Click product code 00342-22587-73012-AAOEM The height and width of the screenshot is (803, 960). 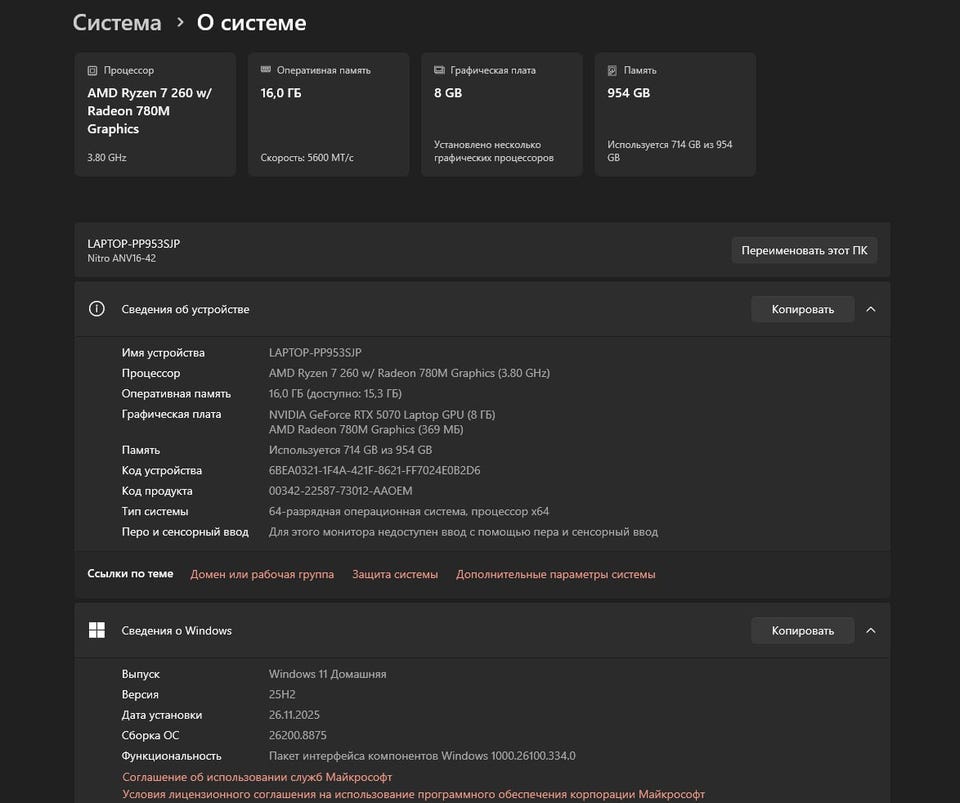(340, 491)
